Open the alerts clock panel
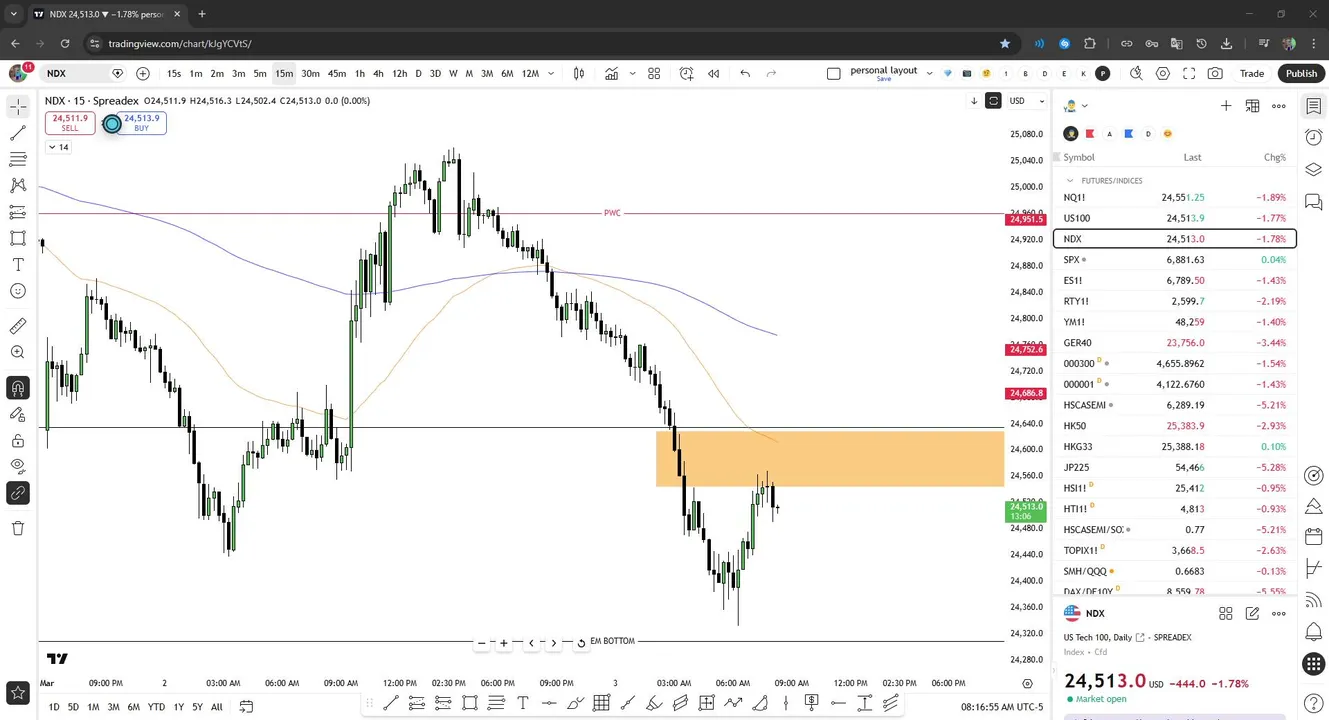This screenshot has width=1329, height=720. (1314, 137)
